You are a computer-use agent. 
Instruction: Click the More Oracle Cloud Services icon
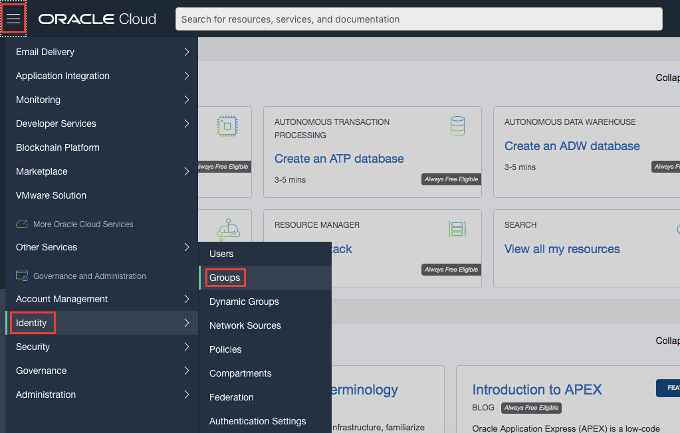click(22, 224)
